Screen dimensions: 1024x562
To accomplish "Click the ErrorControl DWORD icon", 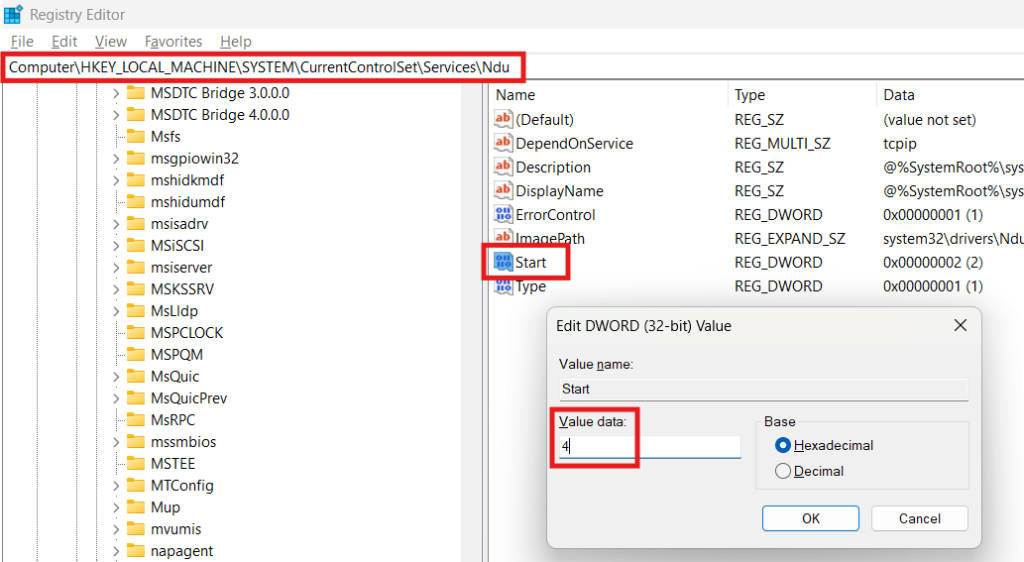I will [503, 215].
